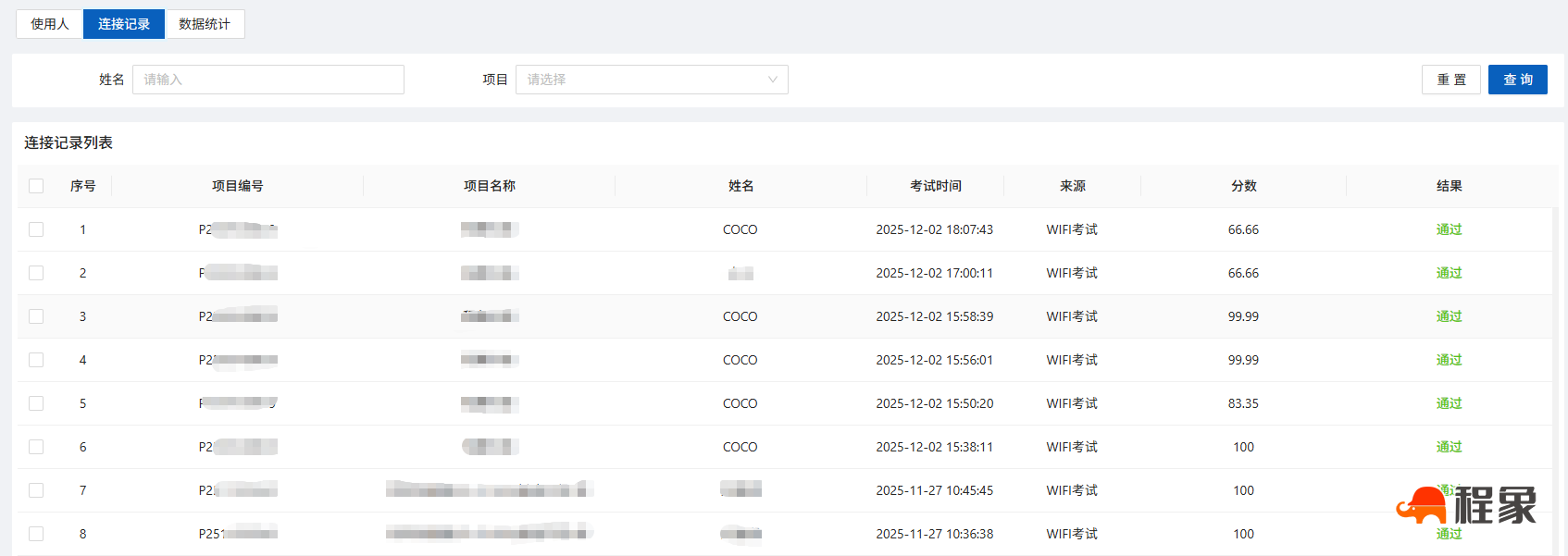Tick the checkbox for row 5

point(36,403)
